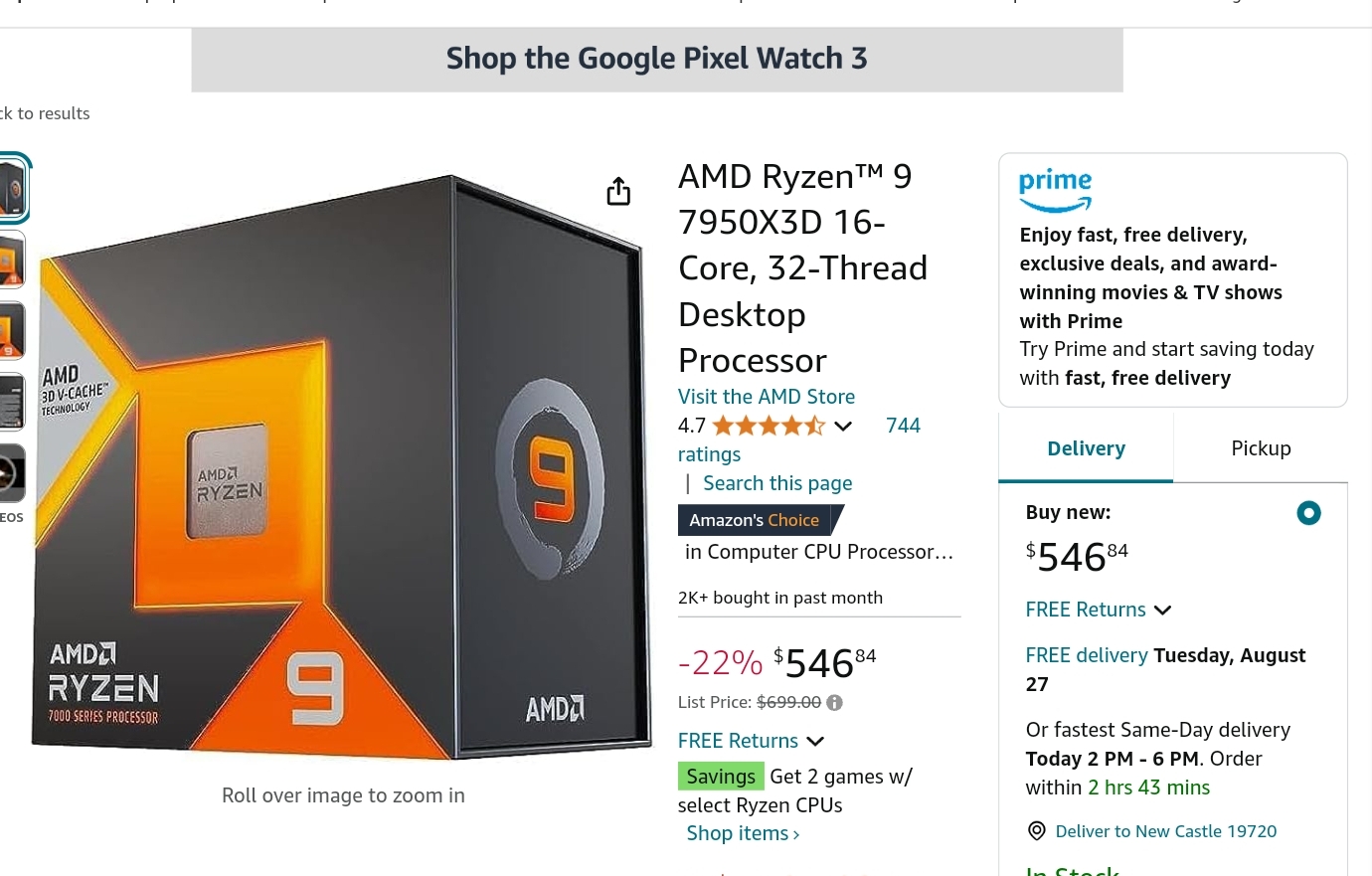Click the location pin delivery icon
The width and height of the screenshot is (1372, 876).
[1037, 831]
